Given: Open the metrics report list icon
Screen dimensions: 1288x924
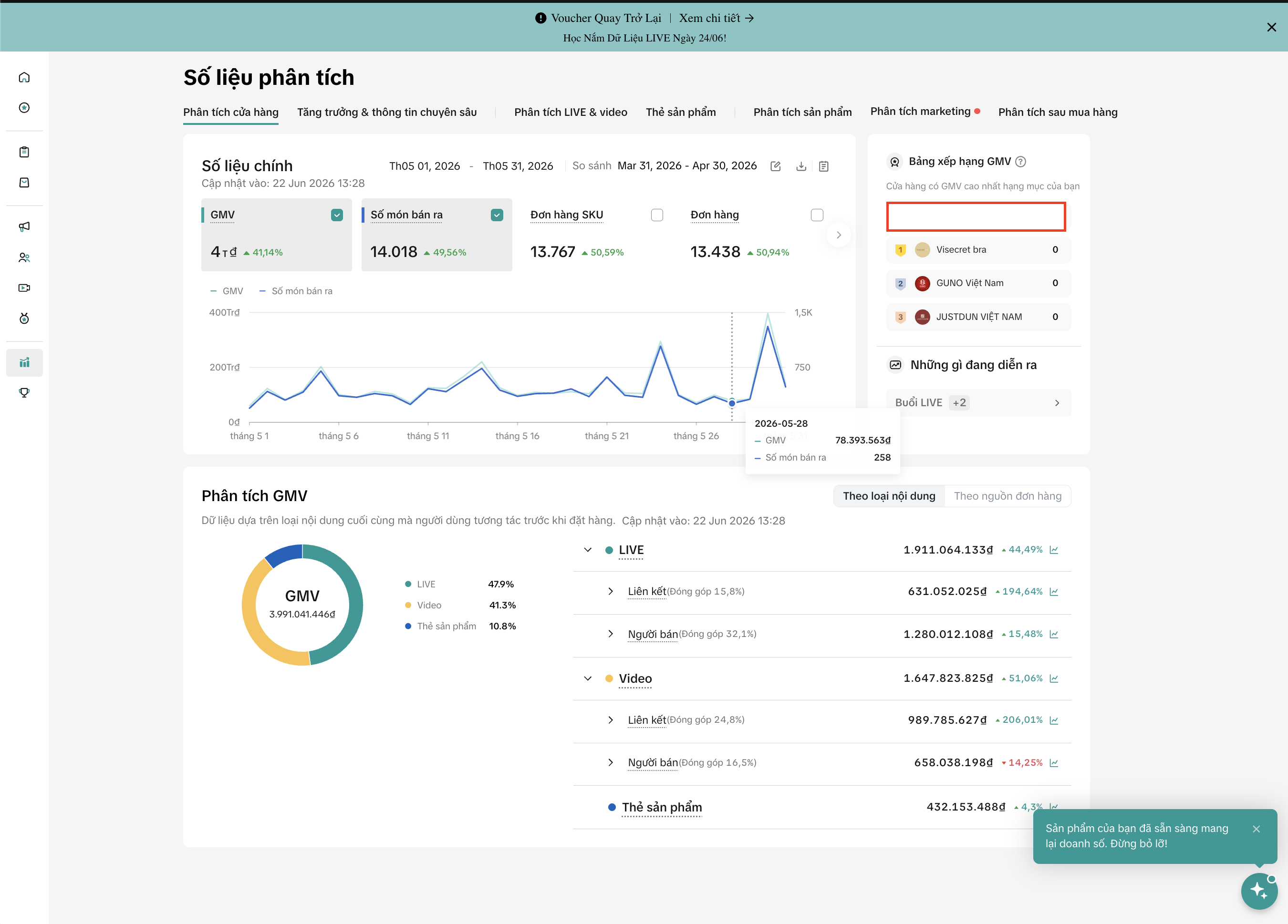Looking at the screenshot, I should 823,166.
